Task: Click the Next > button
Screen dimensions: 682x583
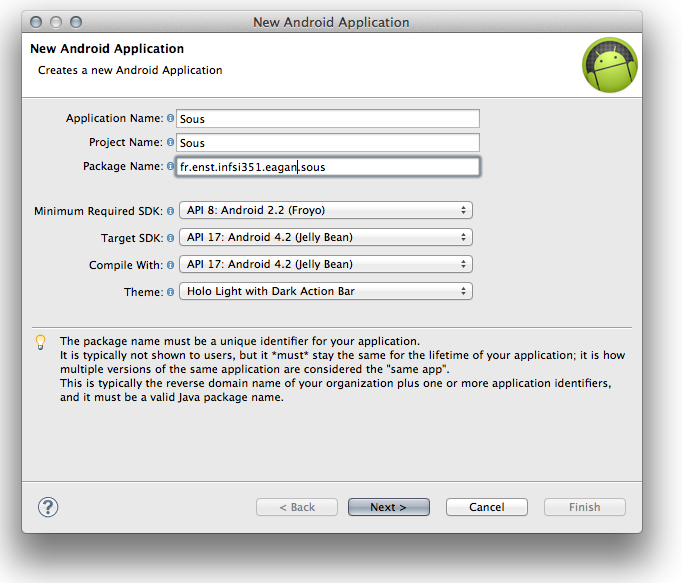Action: (388, 507)
